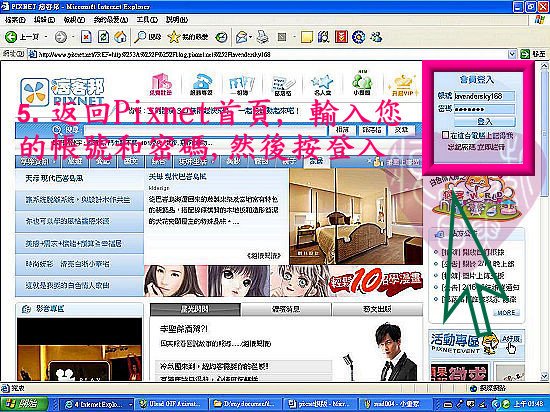The image size is (550, 412).
Task: Switch to D:\my documents folder taskbar item
Action: [245, 404]
